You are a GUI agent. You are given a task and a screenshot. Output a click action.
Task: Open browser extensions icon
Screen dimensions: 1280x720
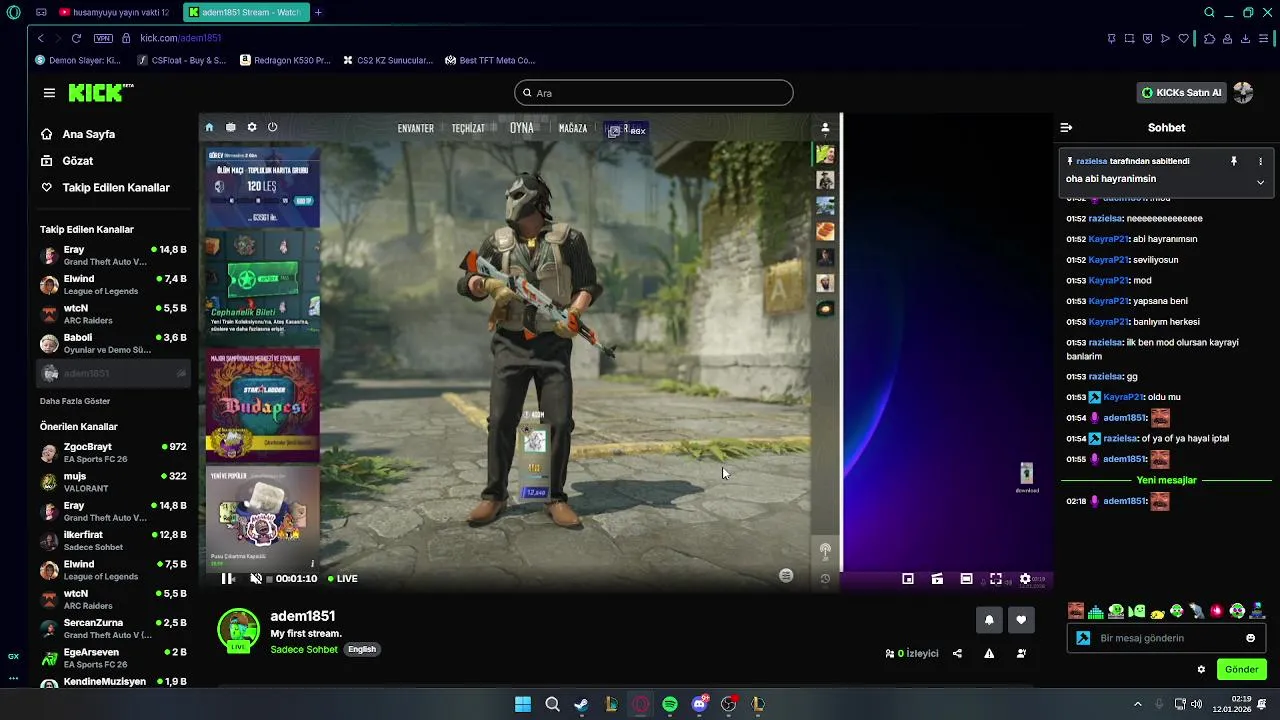[1209, 38]
